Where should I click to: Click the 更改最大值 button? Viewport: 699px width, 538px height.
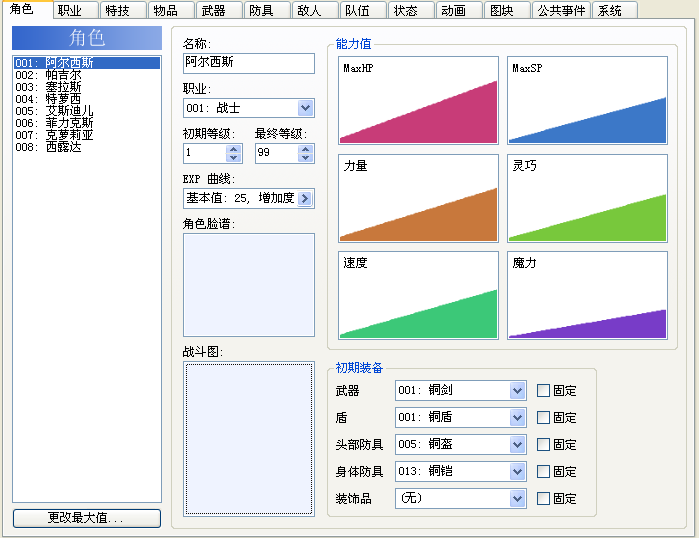tap(87, 518)
